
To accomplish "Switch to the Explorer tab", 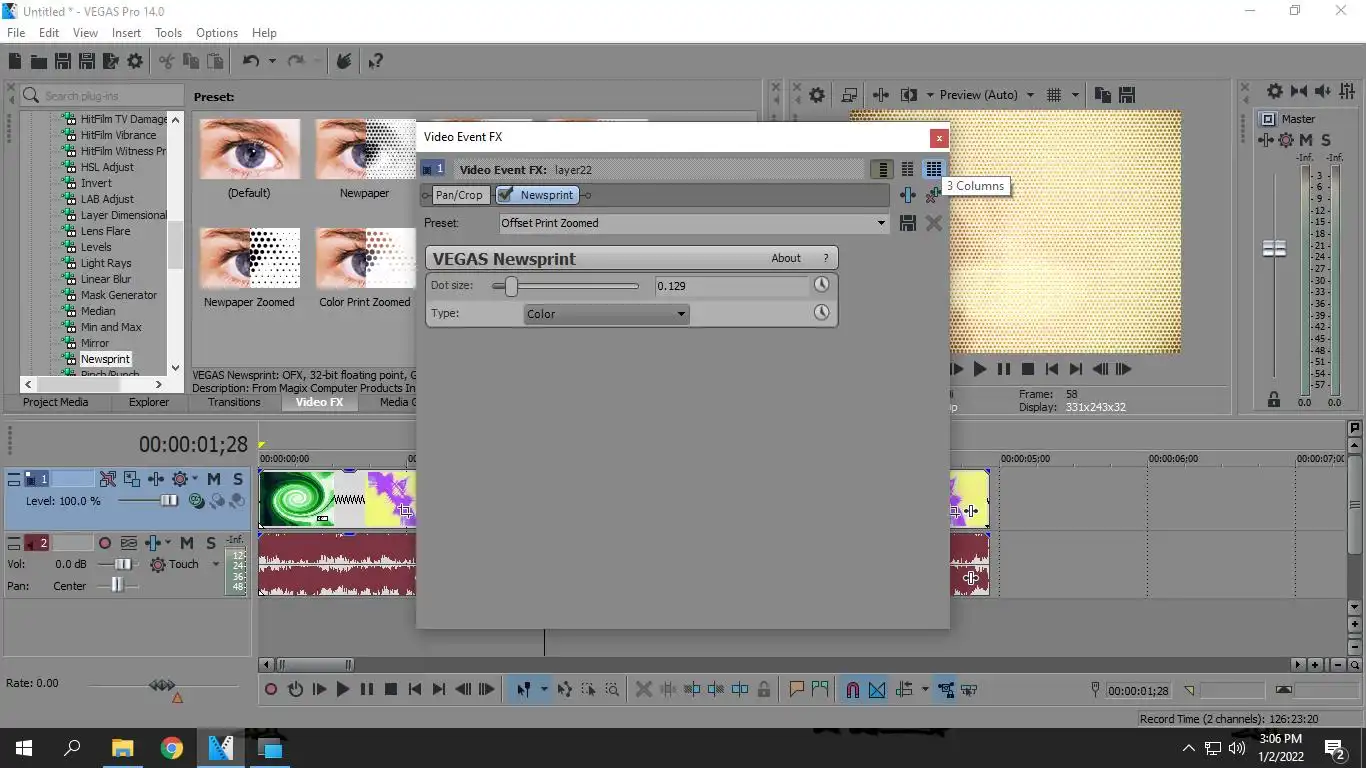I will 149,402.
